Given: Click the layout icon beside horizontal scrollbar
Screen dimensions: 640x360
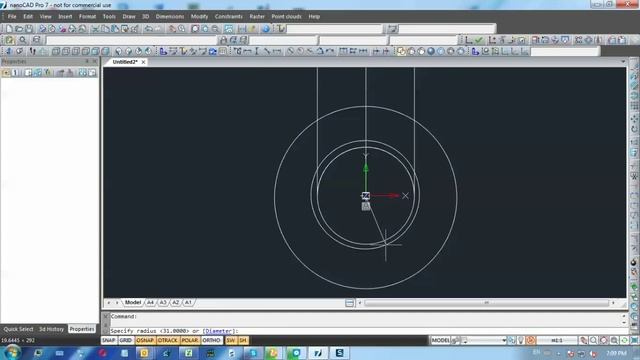Looking at the screenshot, I should click(x=349, y=303).
